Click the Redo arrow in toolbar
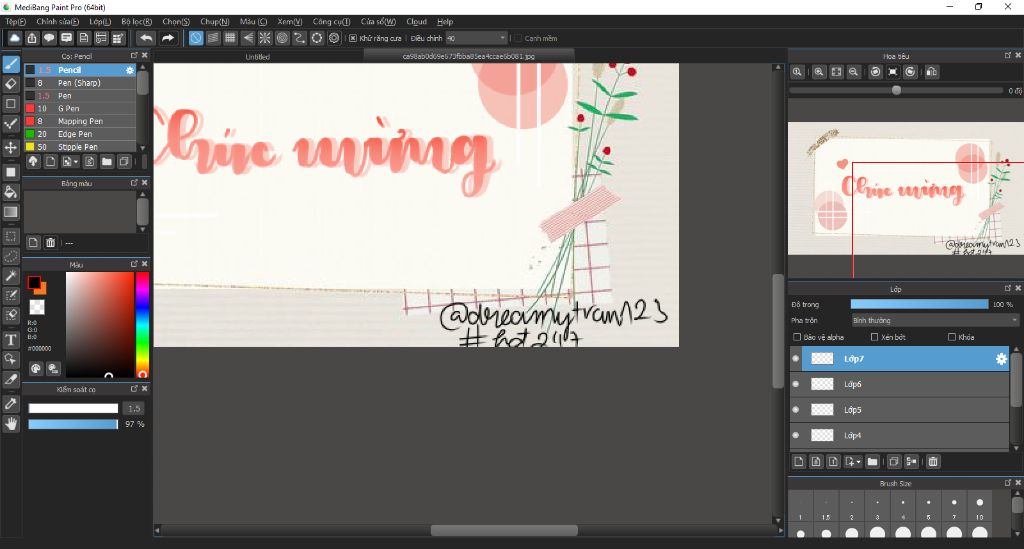This screenshot has width=1024, height=549. click(168, 38)
